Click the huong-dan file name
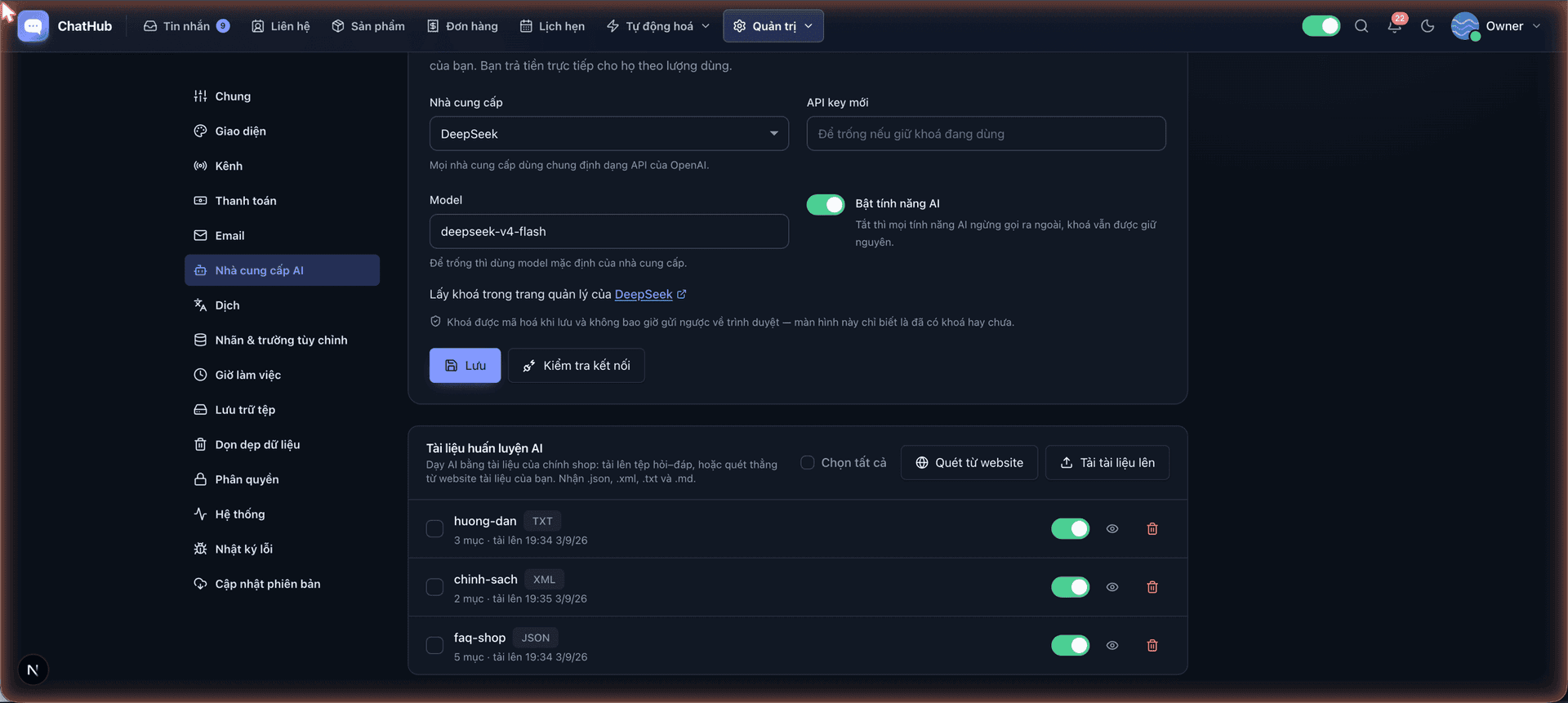The height and width of the screenshot is (703, 1568). (485, 521)
